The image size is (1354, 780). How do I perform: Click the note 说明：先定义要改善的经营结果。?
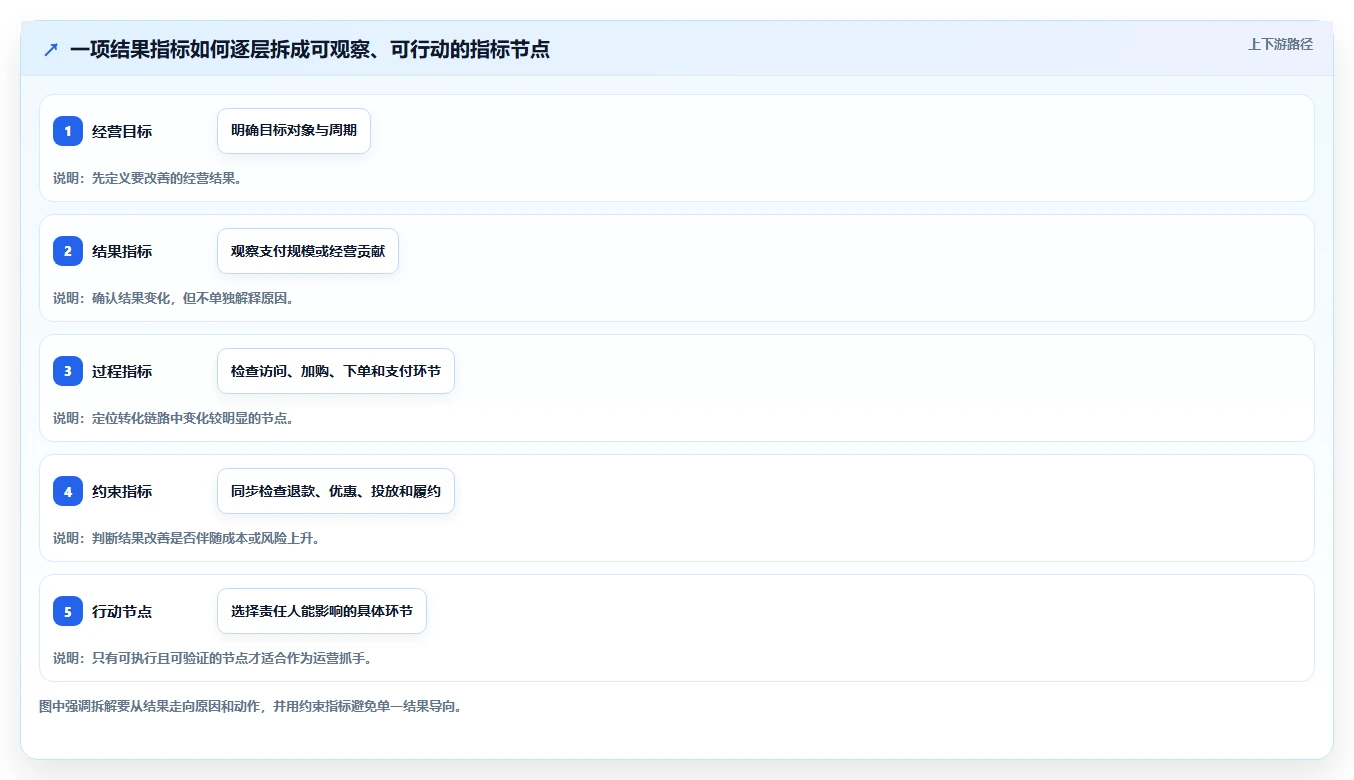click(x=148, y=178)
